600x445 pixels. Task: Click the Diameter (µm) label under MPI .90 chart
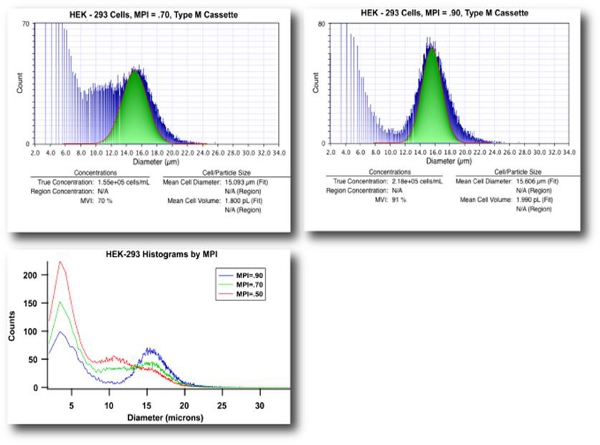449,161
